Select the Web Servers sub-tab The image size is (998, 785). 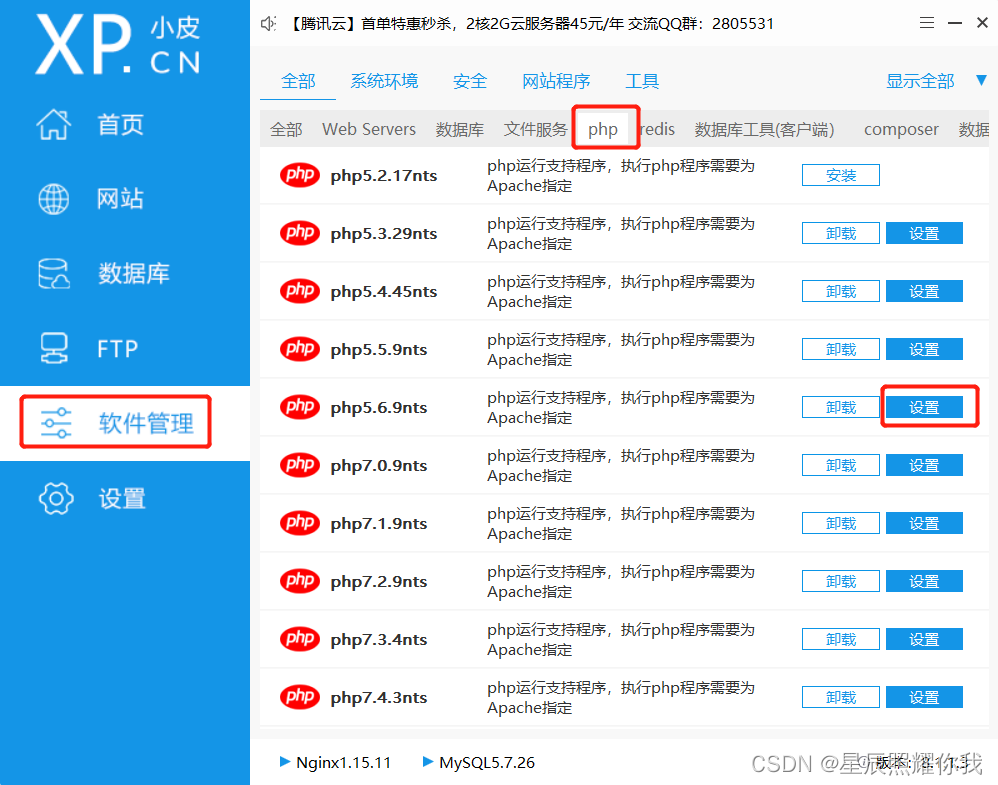[x=369, y=129]
